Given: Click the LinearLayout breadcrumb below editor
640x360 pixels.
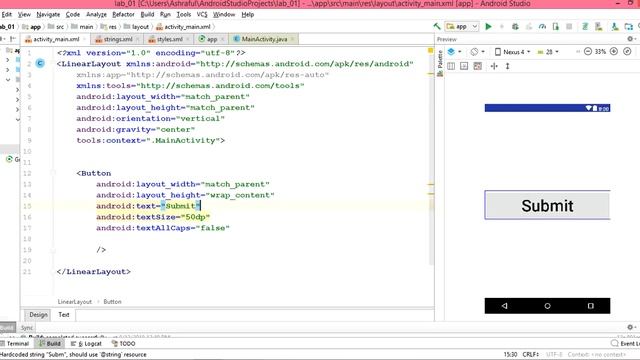Looking at the screenshot, I should point(75,302).
